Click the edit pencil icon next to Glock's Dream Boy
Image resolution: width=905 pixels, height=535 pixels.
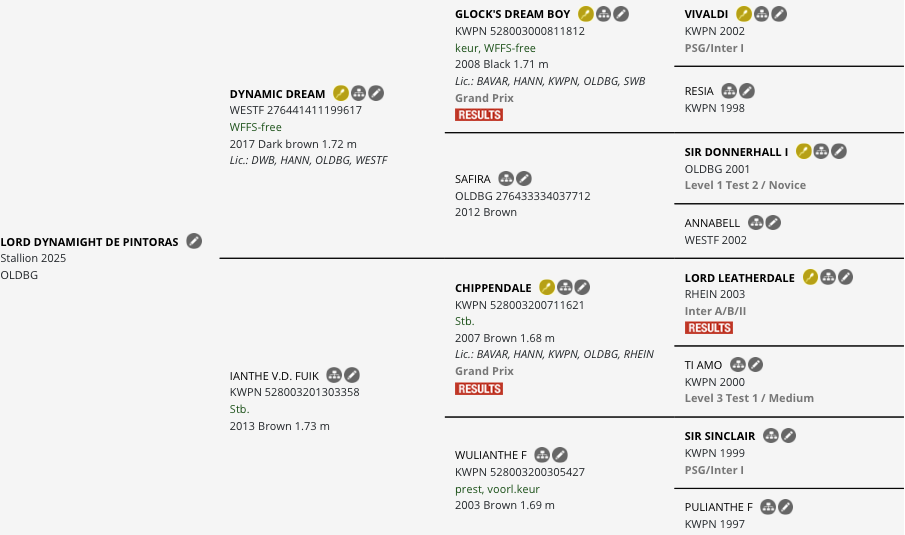click(621, 14)
